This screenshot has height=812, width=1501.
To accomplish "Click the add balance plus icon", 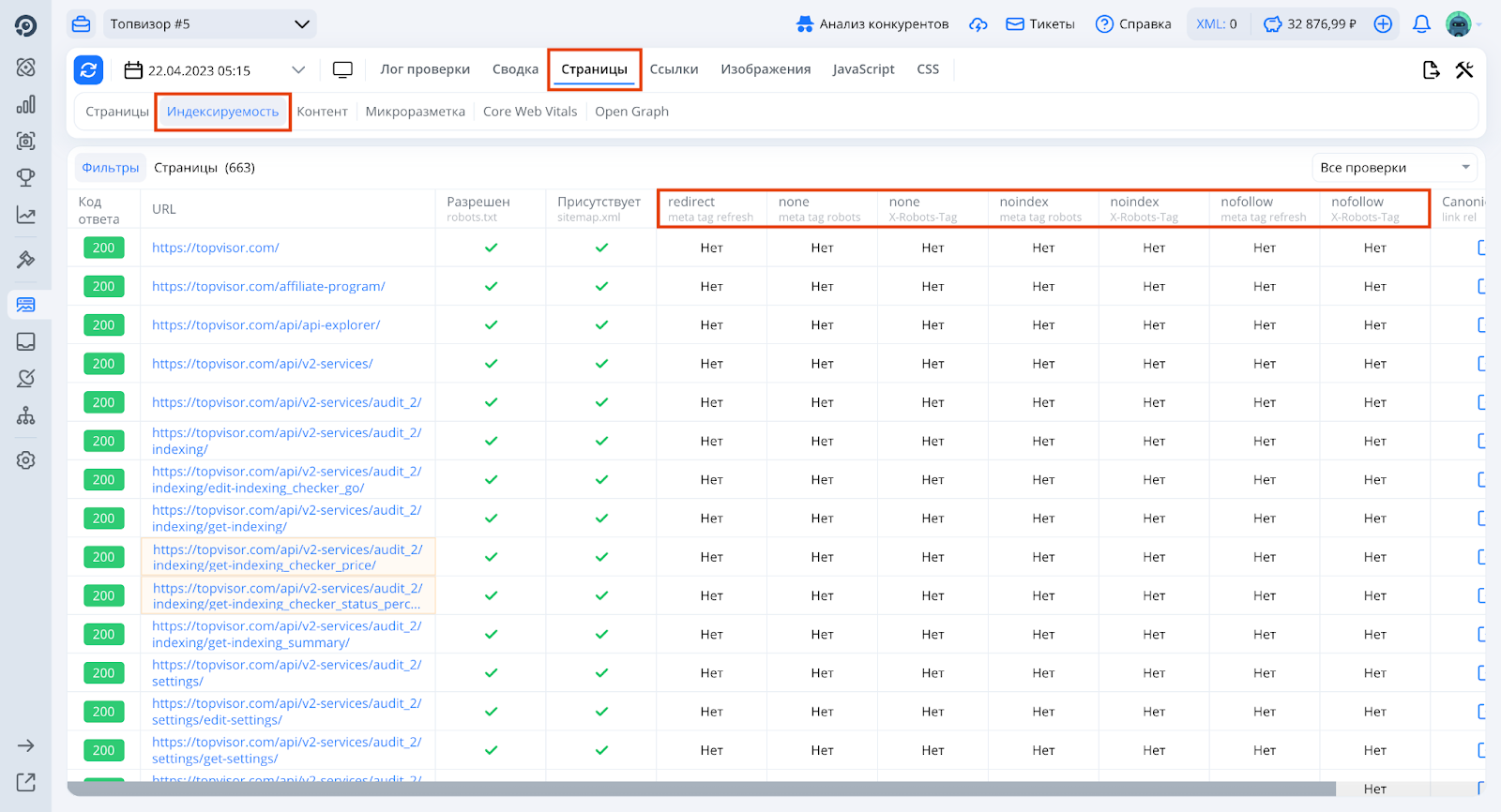I will pyautogui.click(x=1383, y=24).
